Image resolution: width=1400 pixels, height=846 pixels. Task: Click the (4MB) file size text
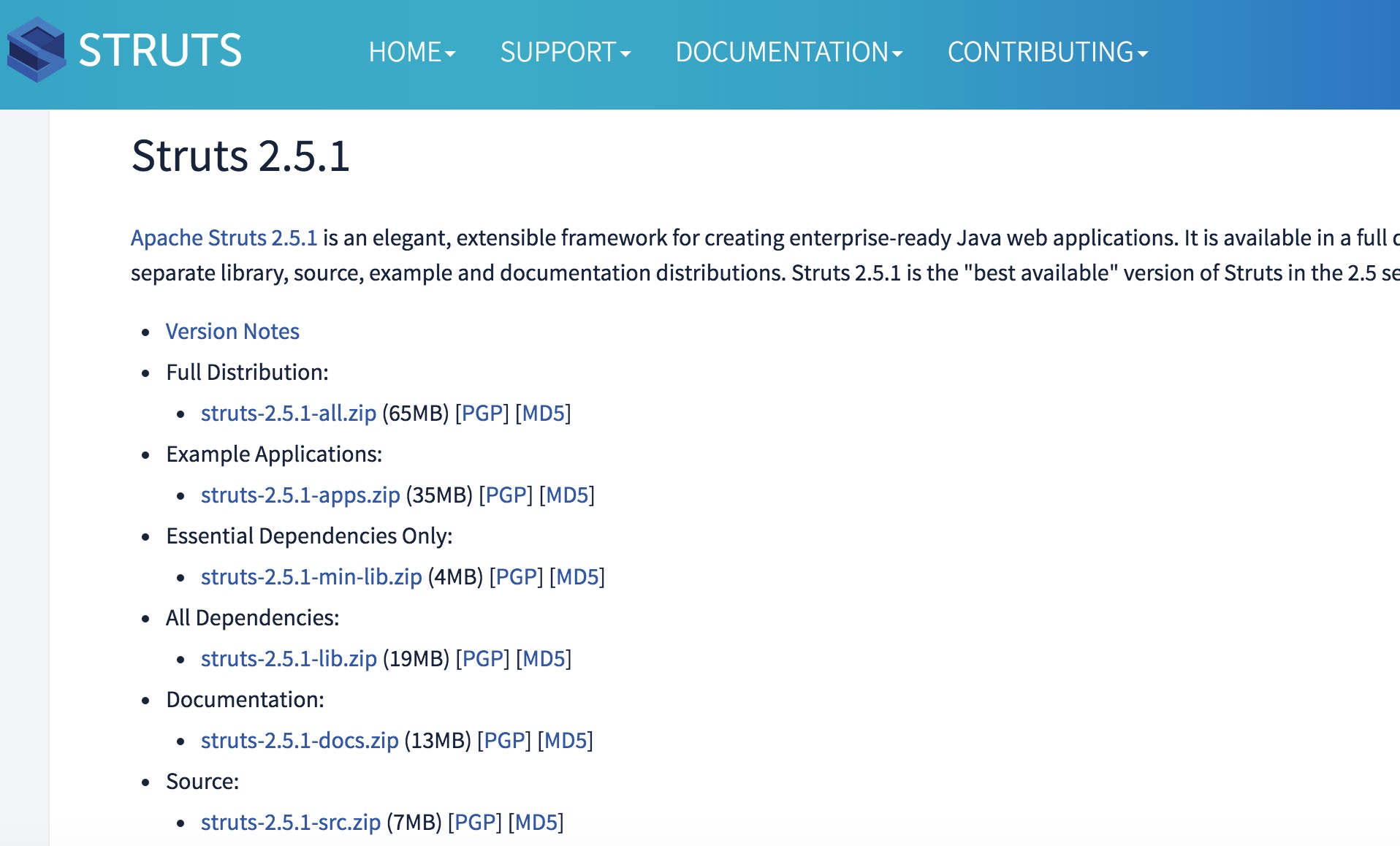coord(456,576)
